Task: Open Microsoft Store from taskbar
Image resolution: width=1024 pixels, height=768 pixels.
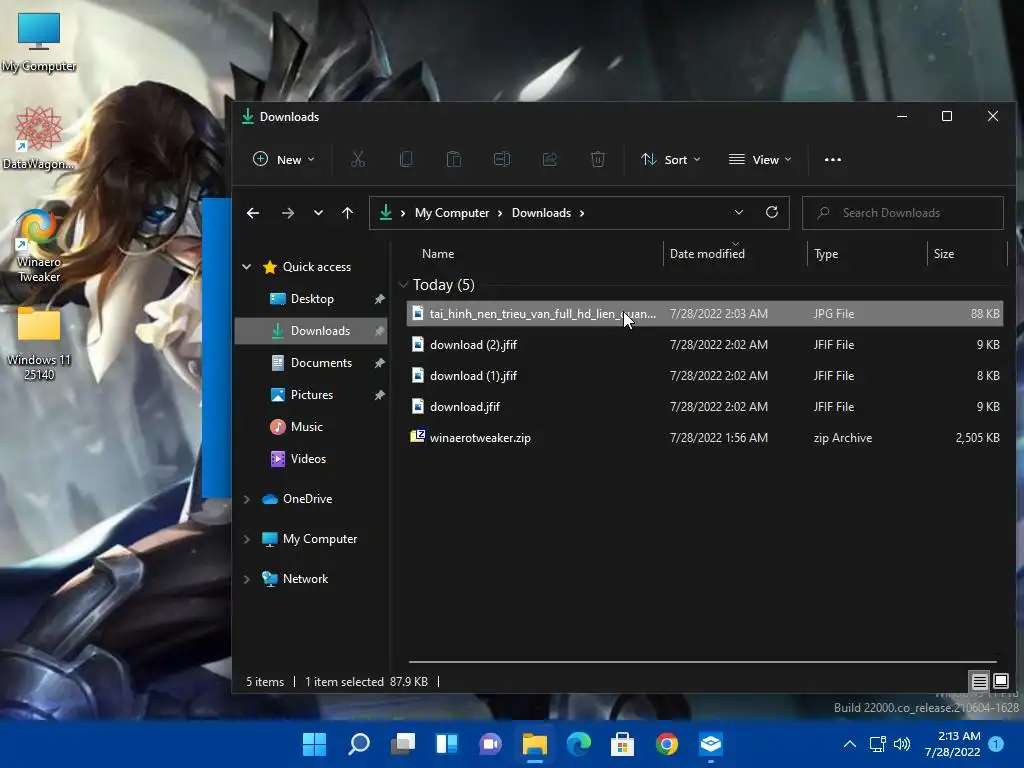Action: coord(622,744)
